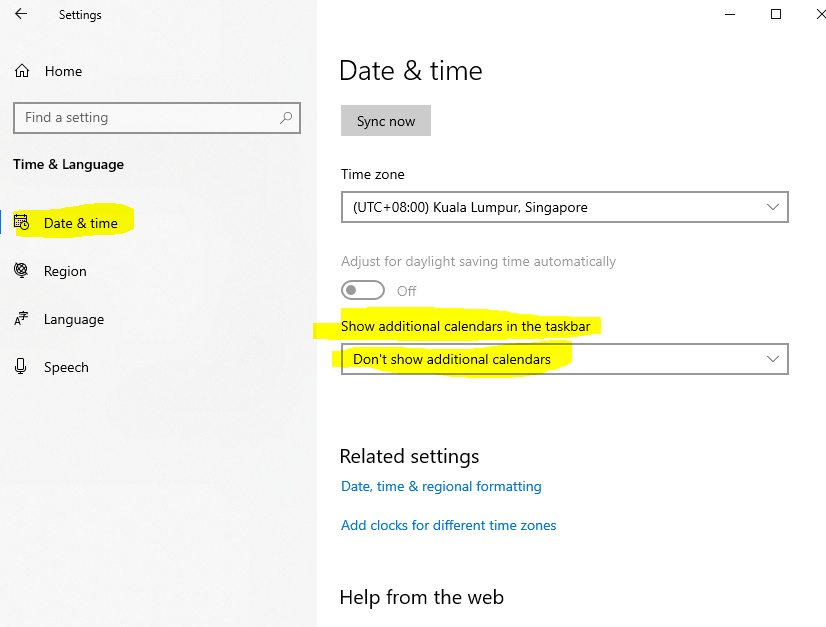
Task: Click the Home house icon
Action: [21, 71]
